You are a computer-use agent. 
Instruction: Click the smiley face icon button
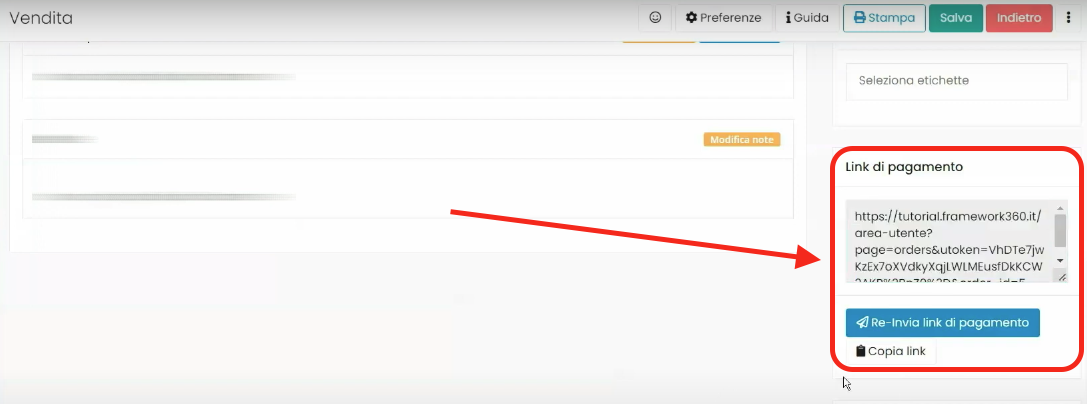click(655, 18)
